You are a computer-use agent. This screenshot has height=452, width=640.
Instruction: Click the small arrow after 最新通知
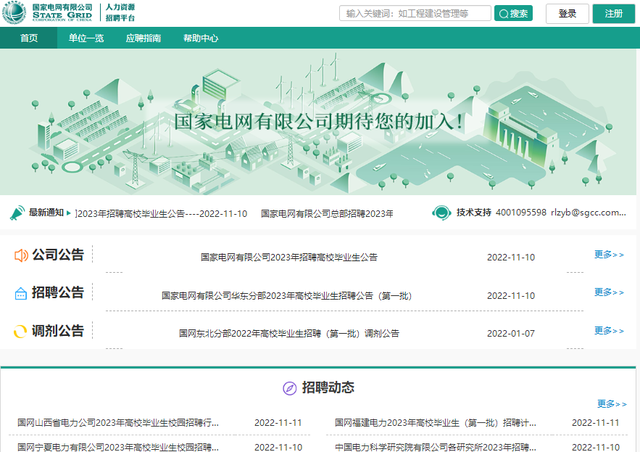pos(69,213)
